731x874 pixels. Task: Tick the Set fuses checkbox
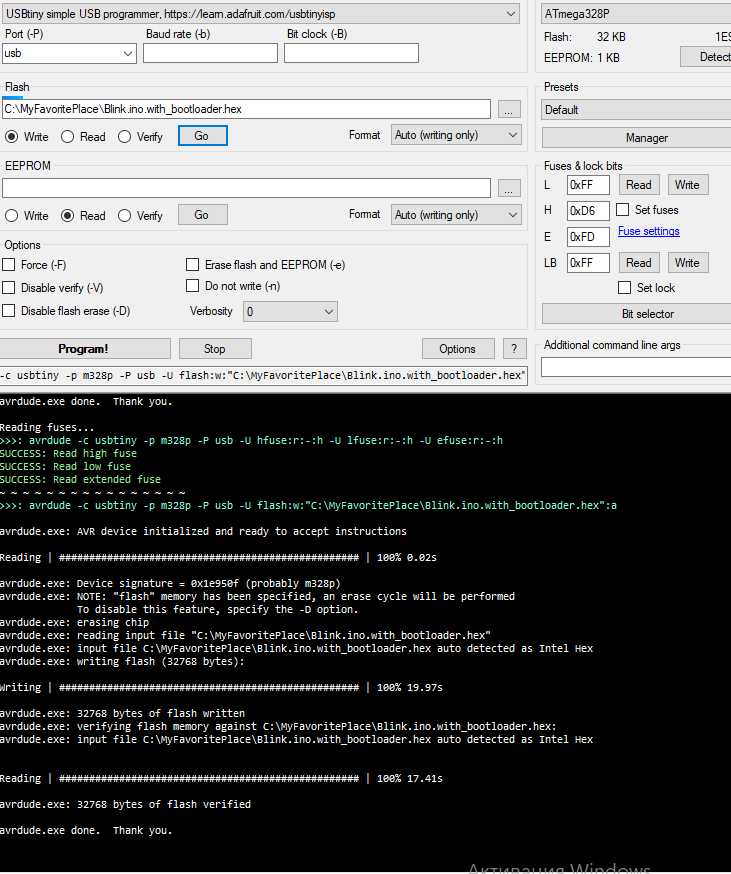[x=622, y=210]
